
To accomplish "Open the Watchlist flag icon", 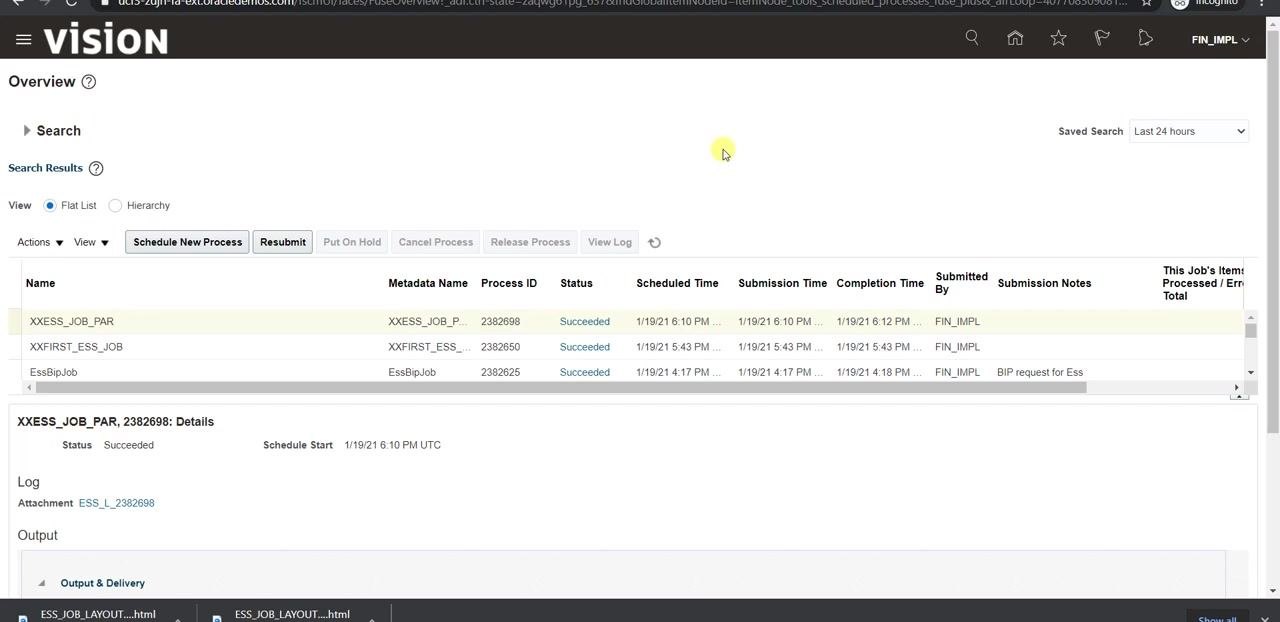I will [x=1102, y=38].
